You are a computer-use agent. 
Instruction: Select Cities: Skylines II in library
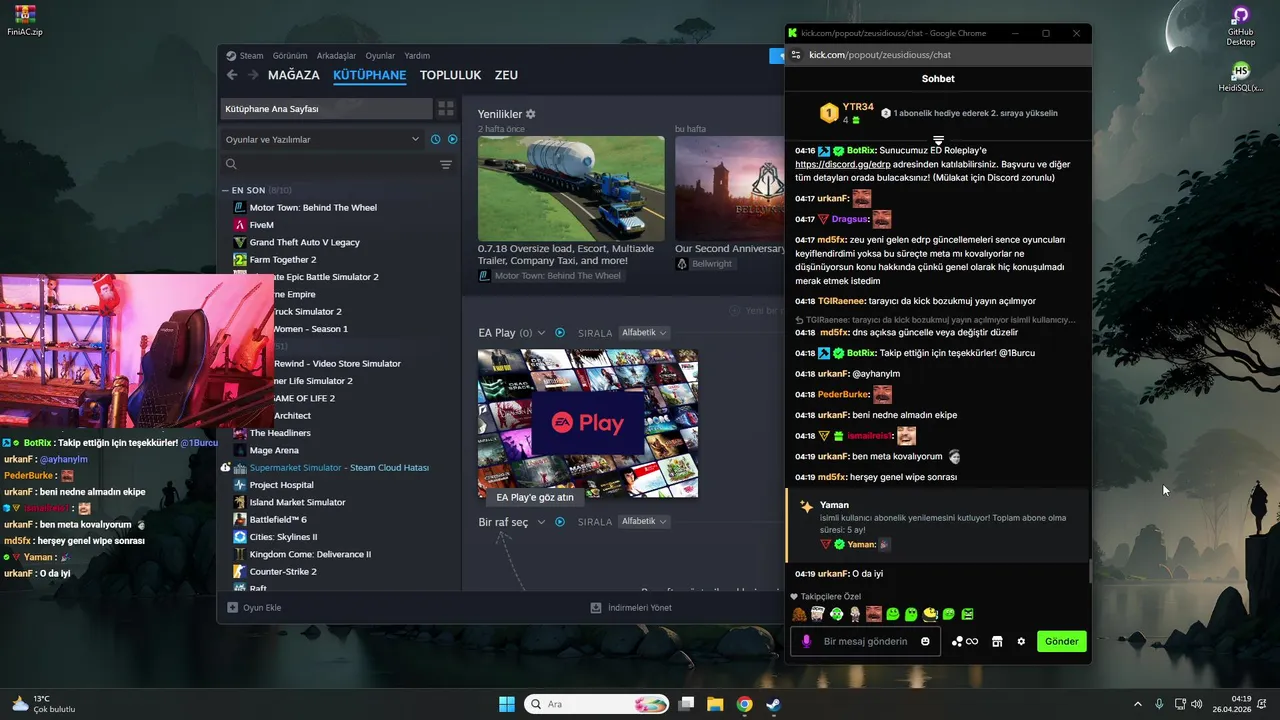click(283, 537)
